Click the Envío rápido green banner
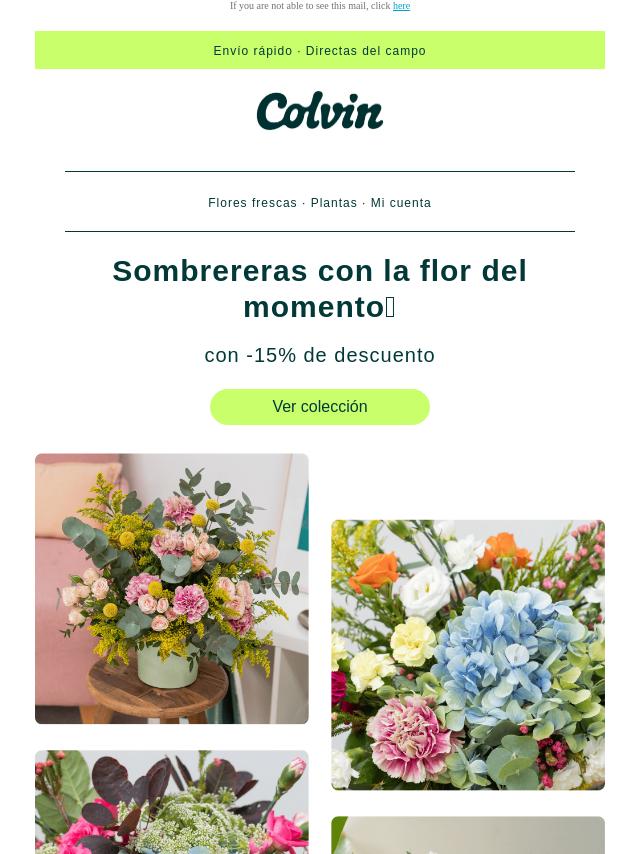 (320, 50)
